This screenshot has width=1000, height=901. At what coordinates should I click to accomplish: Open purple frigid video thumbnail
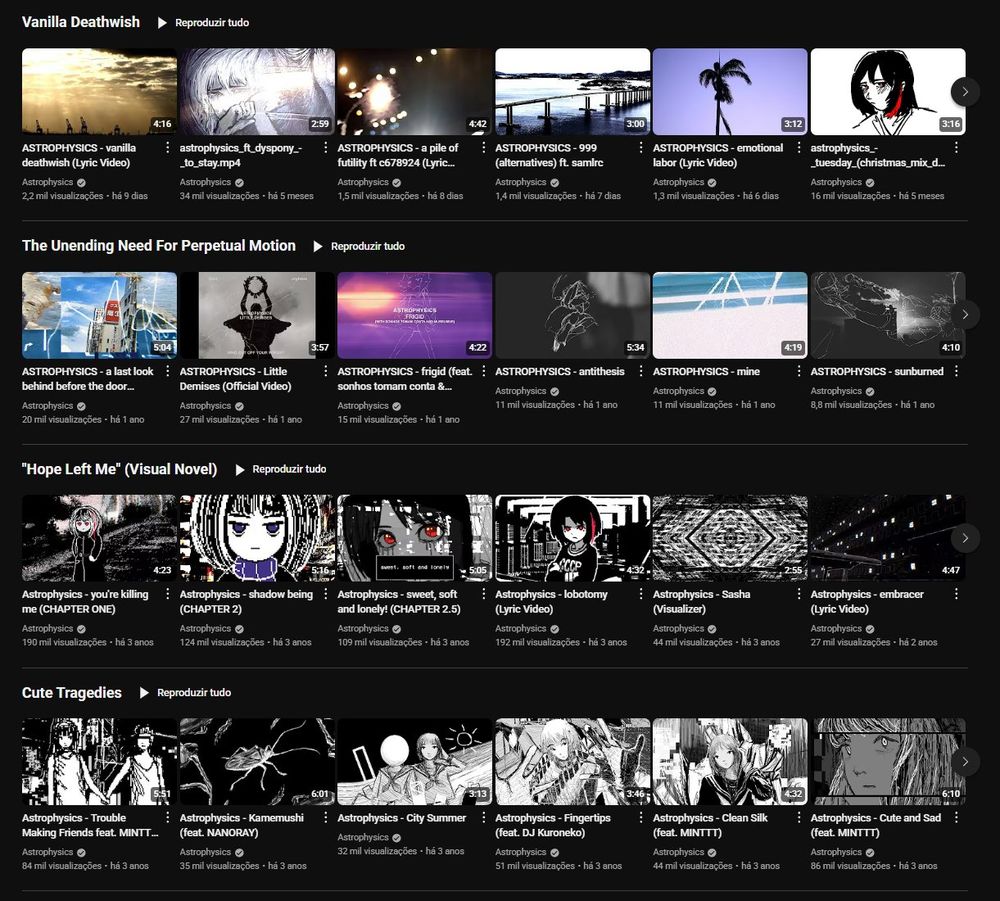(x=415, y=315)
